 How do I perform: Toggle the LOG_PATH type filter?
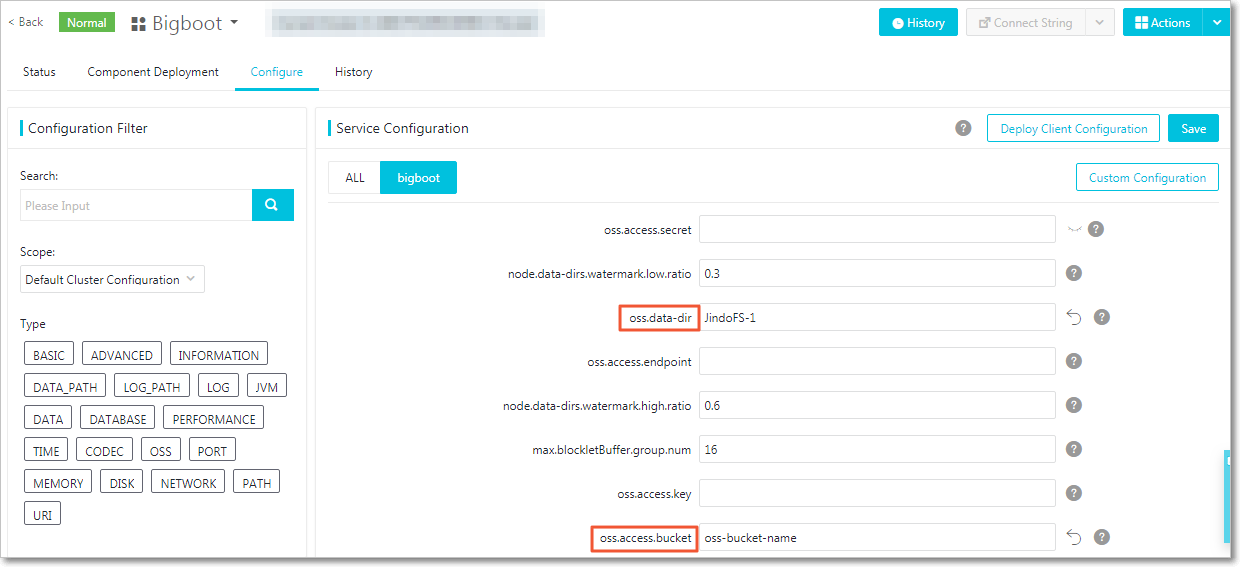[x=152, y=387]
